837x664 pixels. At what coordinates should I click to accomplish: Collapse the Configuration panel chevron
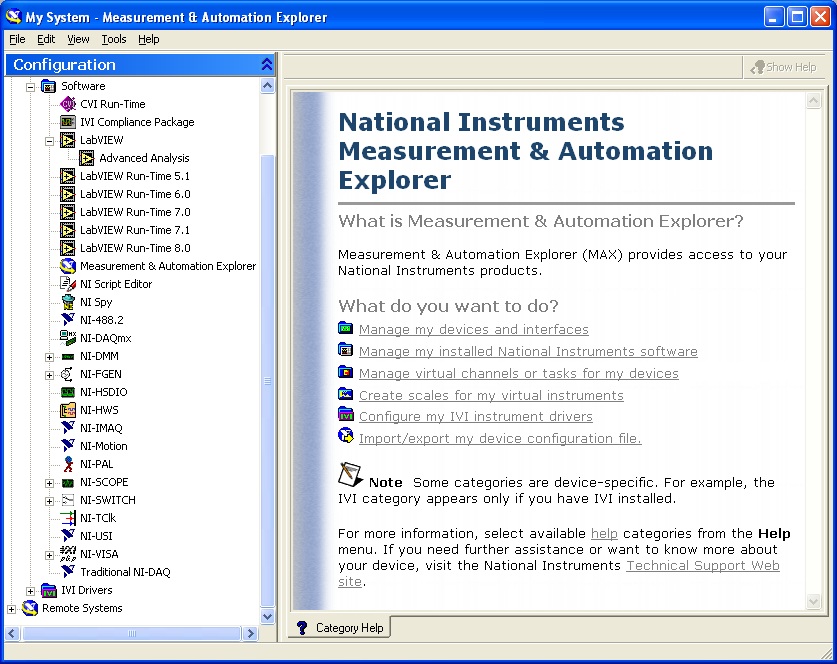coord(267,65)
